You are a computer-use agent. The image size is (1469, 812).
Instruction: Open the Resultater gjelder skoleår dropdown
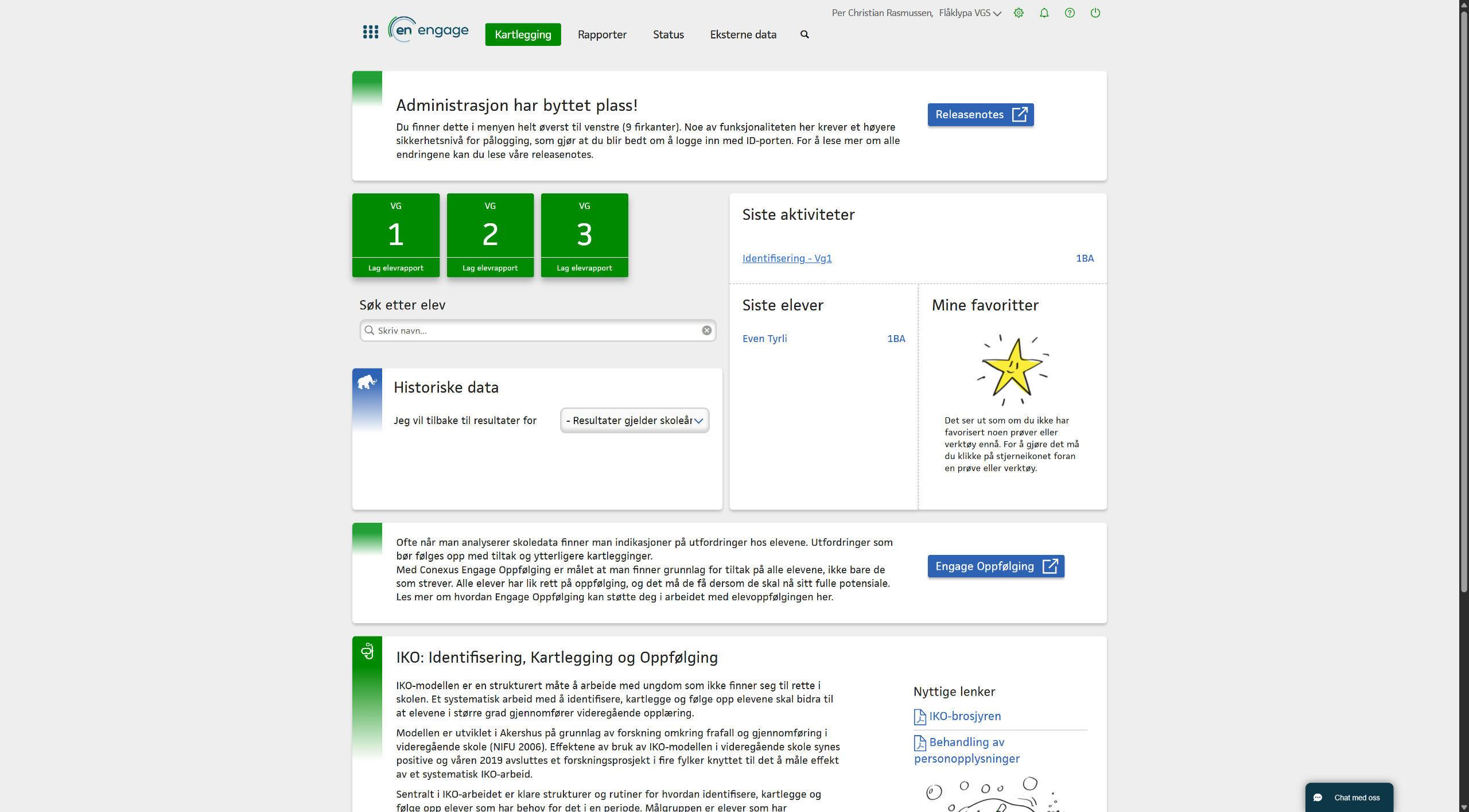pos(634,421)
